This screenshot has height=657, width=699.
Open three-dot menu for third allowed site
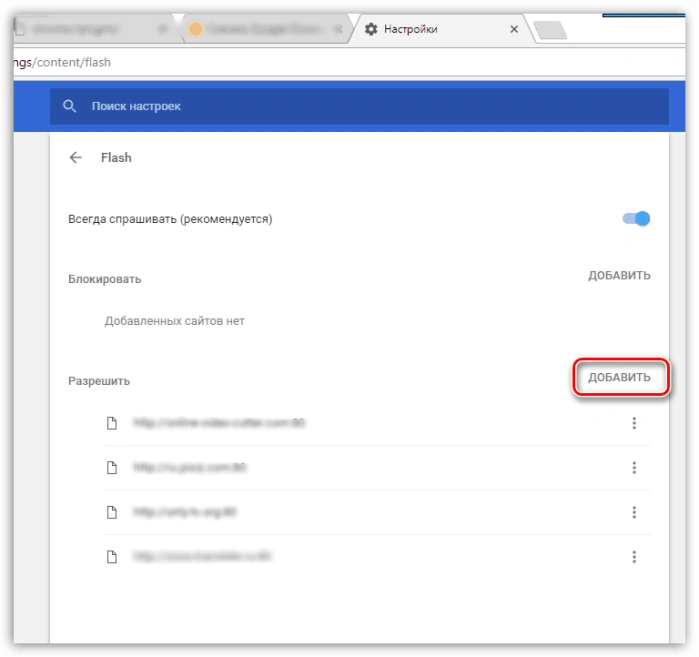[x=634, y=512]
